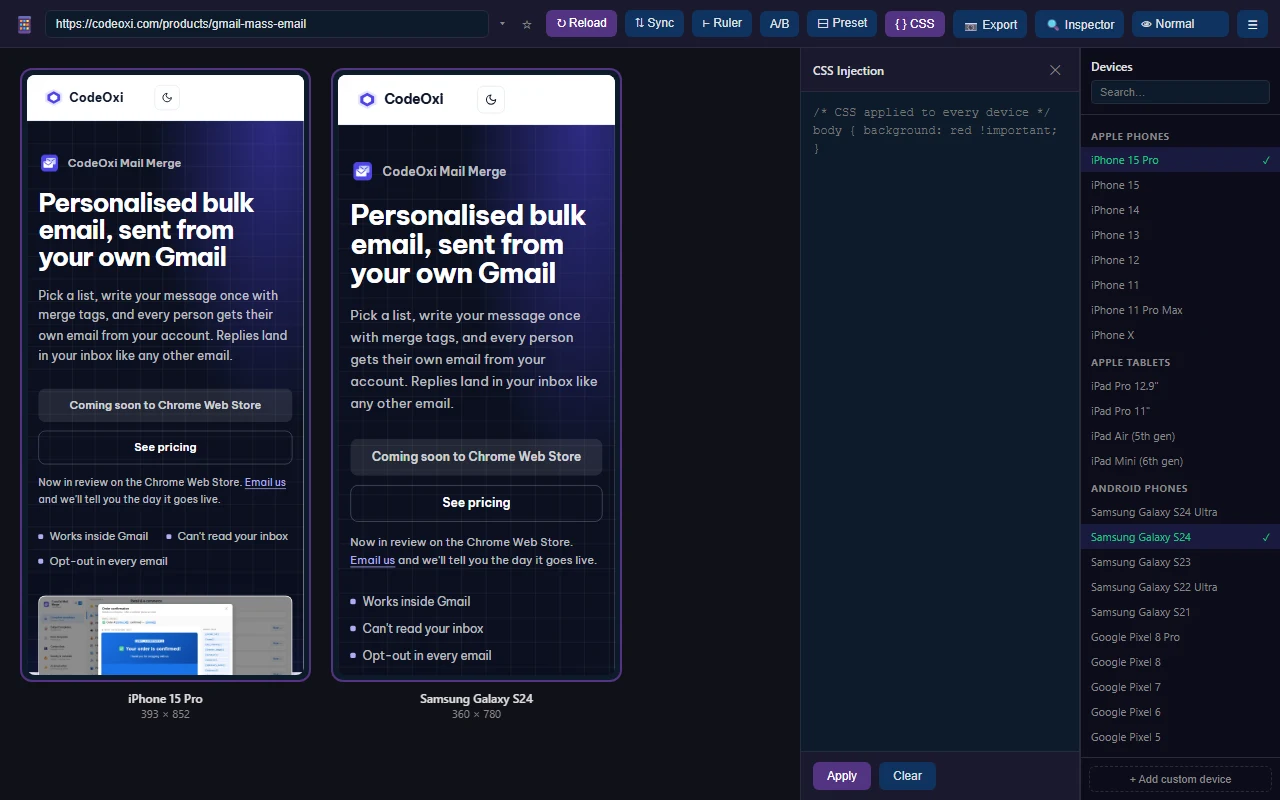Viewport: 1280px width, 800px height.
Task: Click See pricing in iPhone 15 Pro preview
Action: (x=165, y=447)
